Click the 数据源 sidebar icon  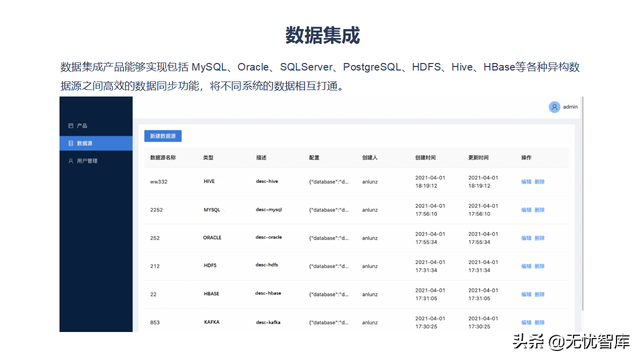tap(71, 143)
